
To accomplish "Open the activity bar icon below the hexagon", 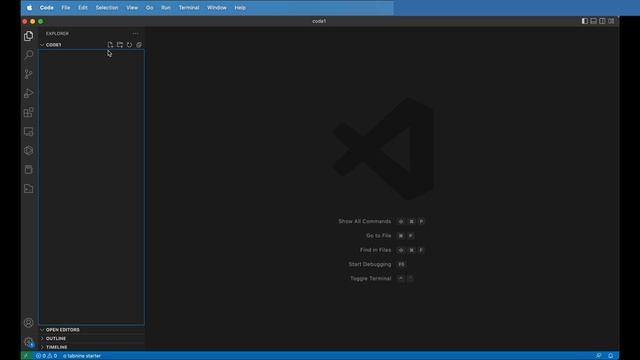I will click(29, 170).
